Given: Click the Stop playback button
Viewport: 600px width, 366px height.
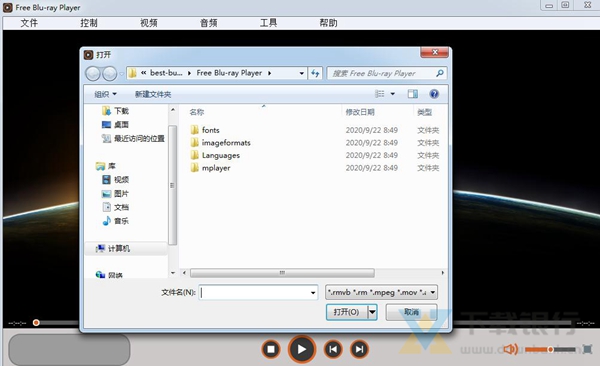Looking at the screenshot, I should (x=271, y=349).
